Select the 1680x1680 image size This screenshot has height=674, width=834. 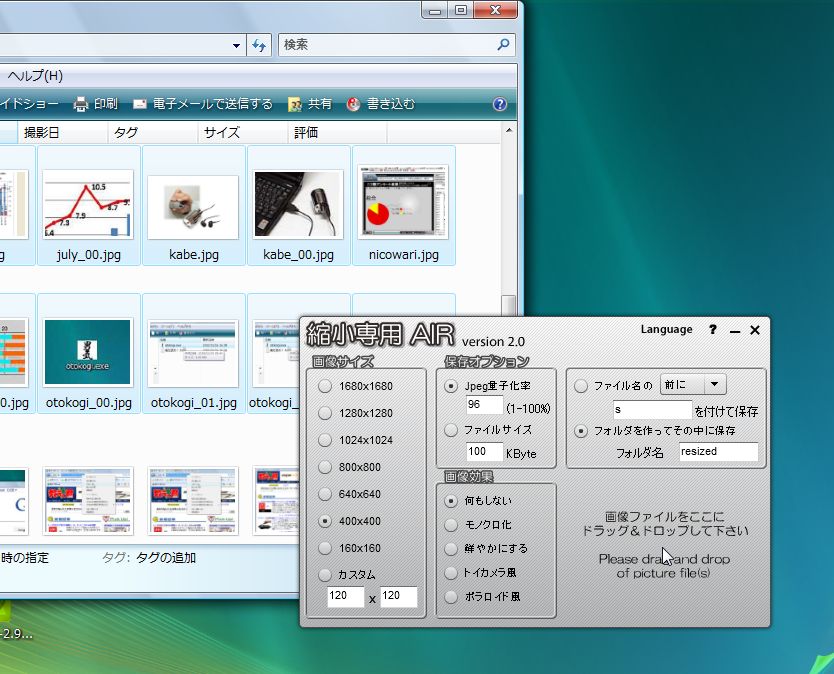pos(324,386)
